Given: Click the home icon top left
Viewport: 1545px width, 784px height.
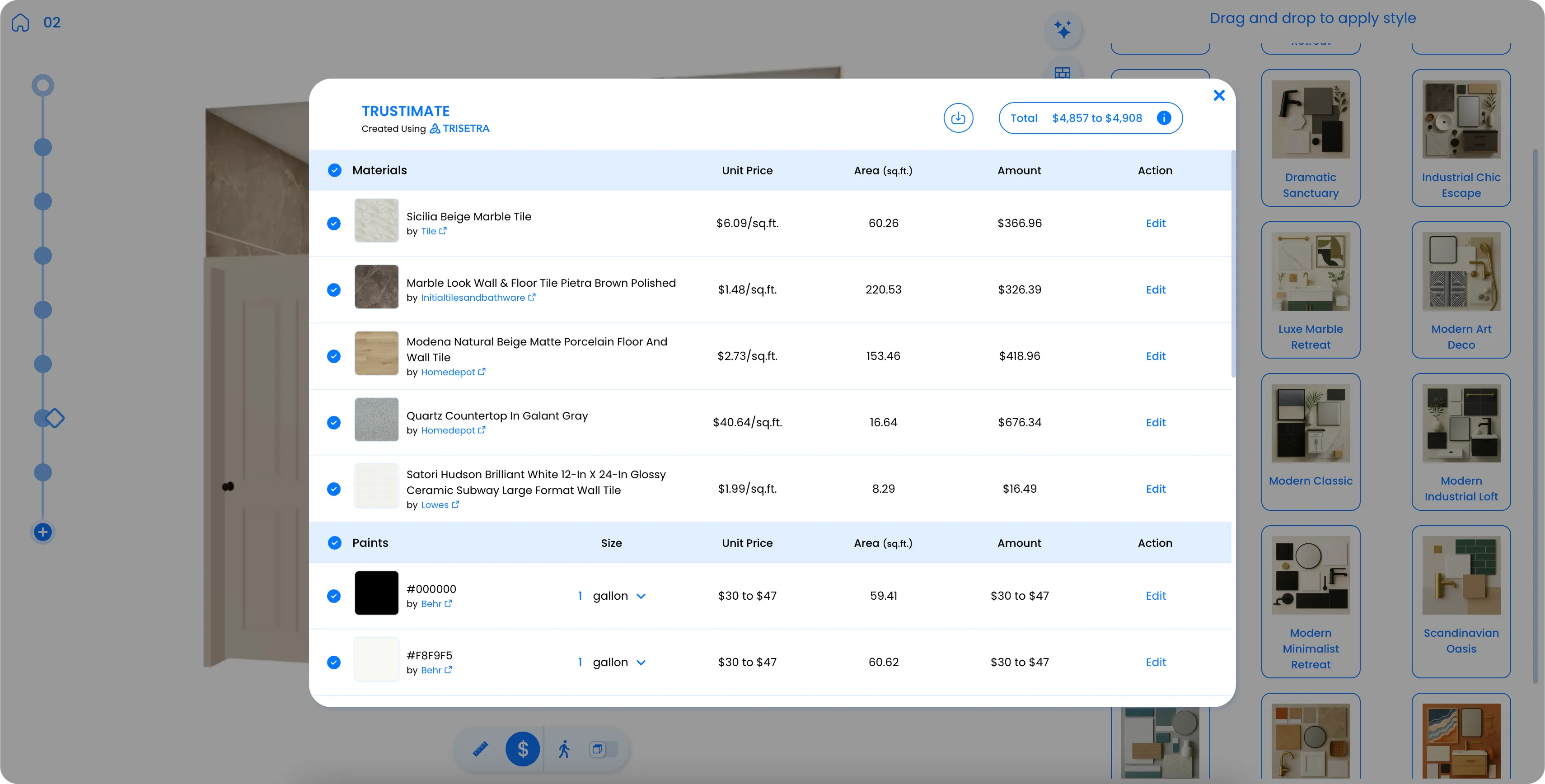Looking at the screenshot, I should click(20, 22).
